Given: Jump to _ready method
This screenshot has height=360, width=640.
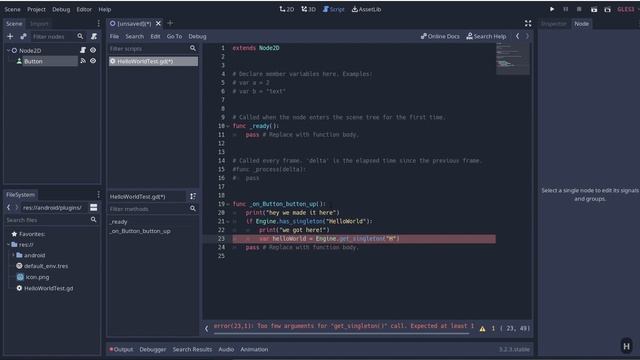Looking at the screenshot, I should click(x=119, y=222).
